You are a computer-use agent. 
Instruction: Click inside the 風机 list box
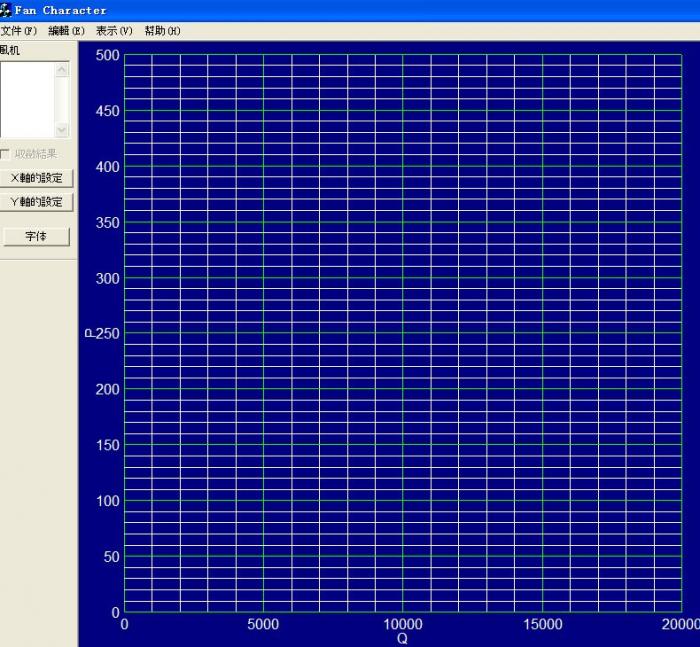[27, 99]
